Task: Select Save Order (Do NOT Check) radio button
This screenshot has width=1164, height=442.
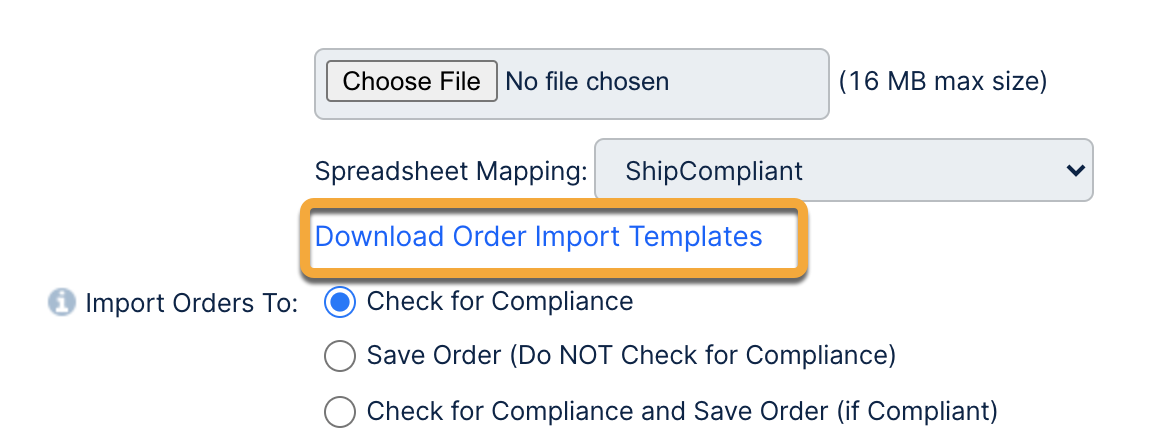Action: click(340, 355)
